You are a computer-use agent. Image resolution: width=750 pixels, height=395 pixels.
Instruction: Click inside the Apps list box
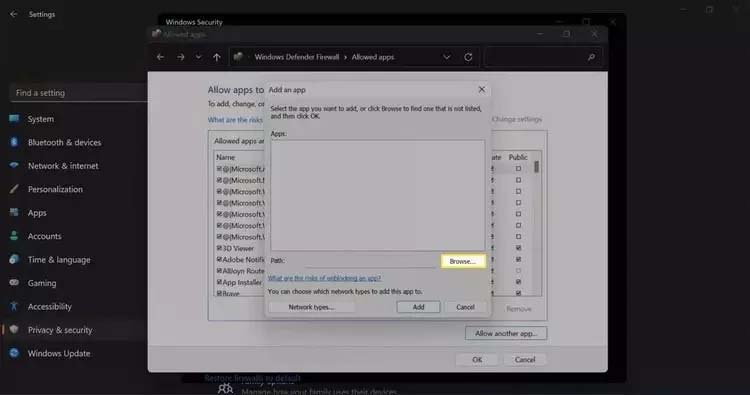coord(377,195)
